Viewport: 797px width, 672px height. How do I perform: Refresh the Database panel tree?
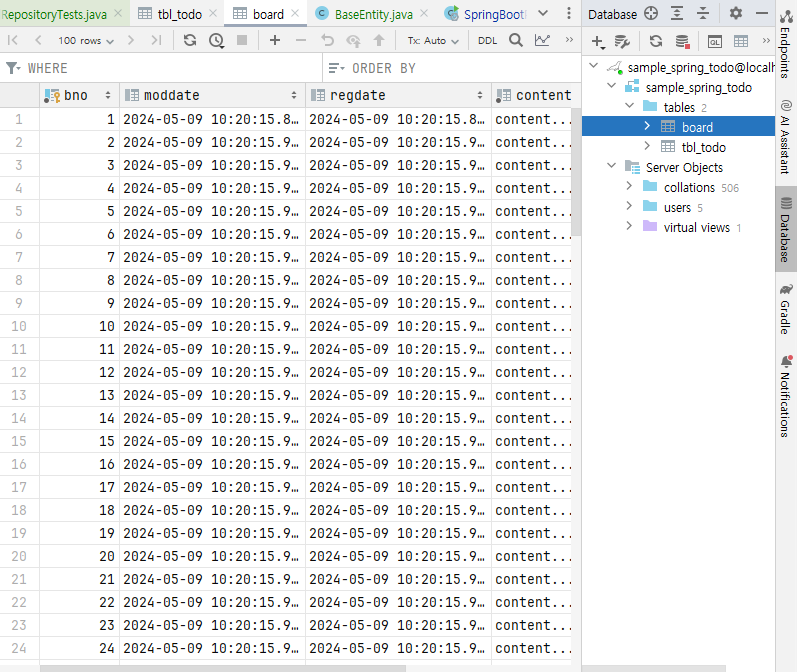[x=656, y=41]
